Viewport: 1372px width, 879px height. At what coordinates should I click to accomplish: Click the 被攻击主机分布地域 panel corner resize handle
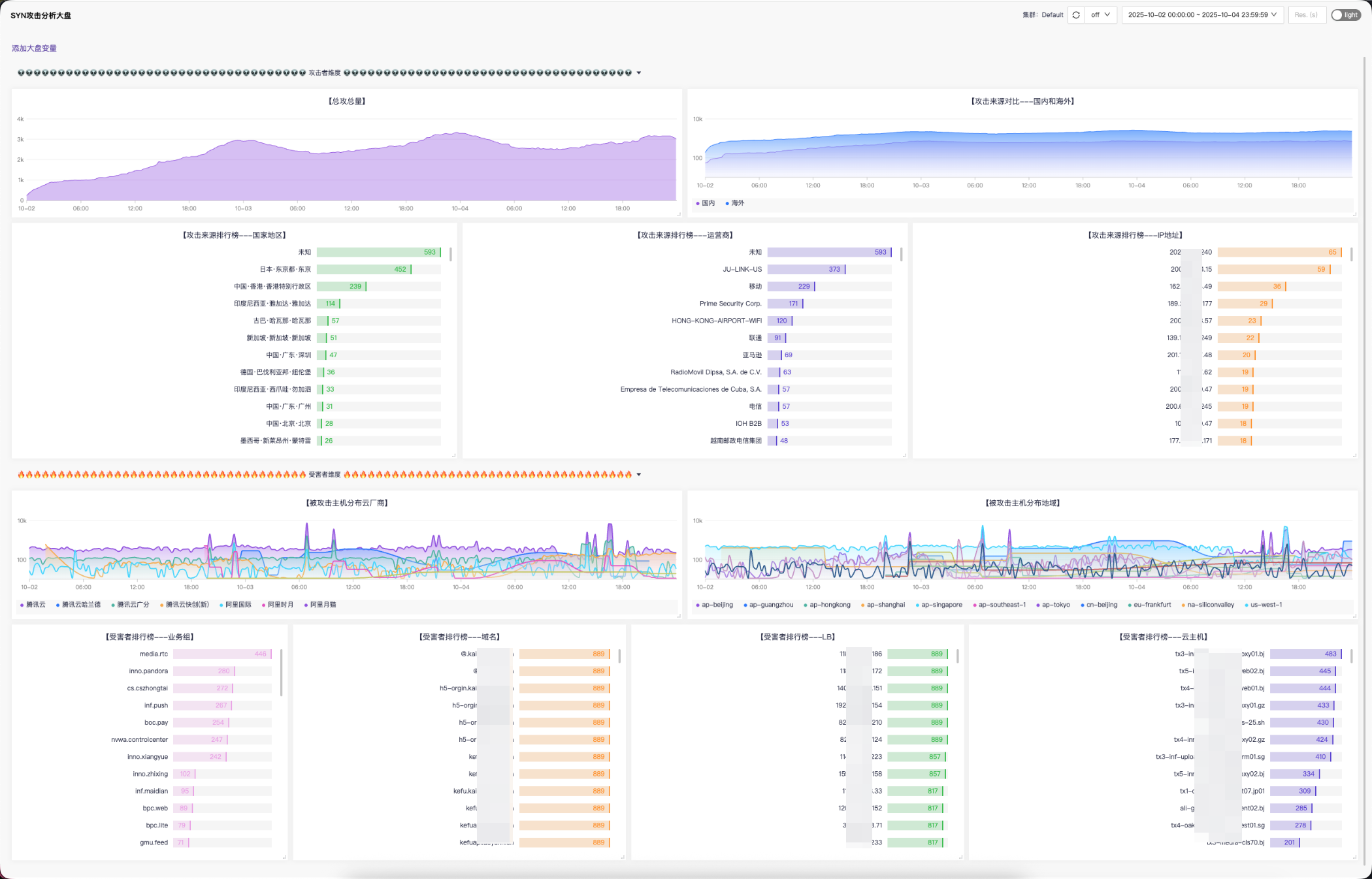1355,616
